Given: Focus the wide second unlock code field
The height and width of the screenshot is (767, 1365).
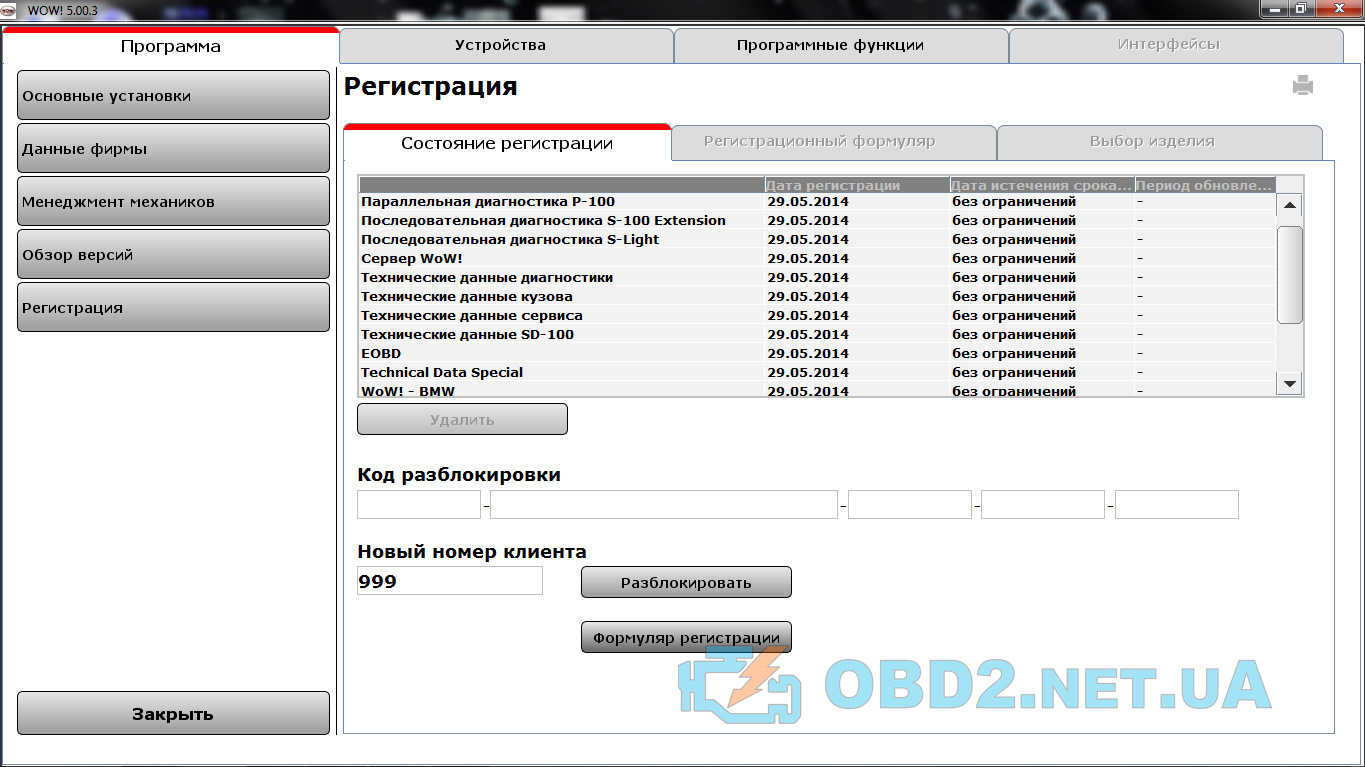Looking at the screenshot, I should (664, 505).
